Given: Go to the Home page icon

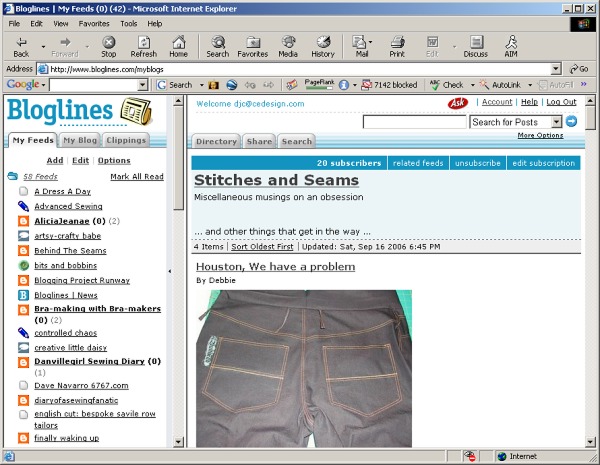Looking at the screenshot, I should pos(178,46).
